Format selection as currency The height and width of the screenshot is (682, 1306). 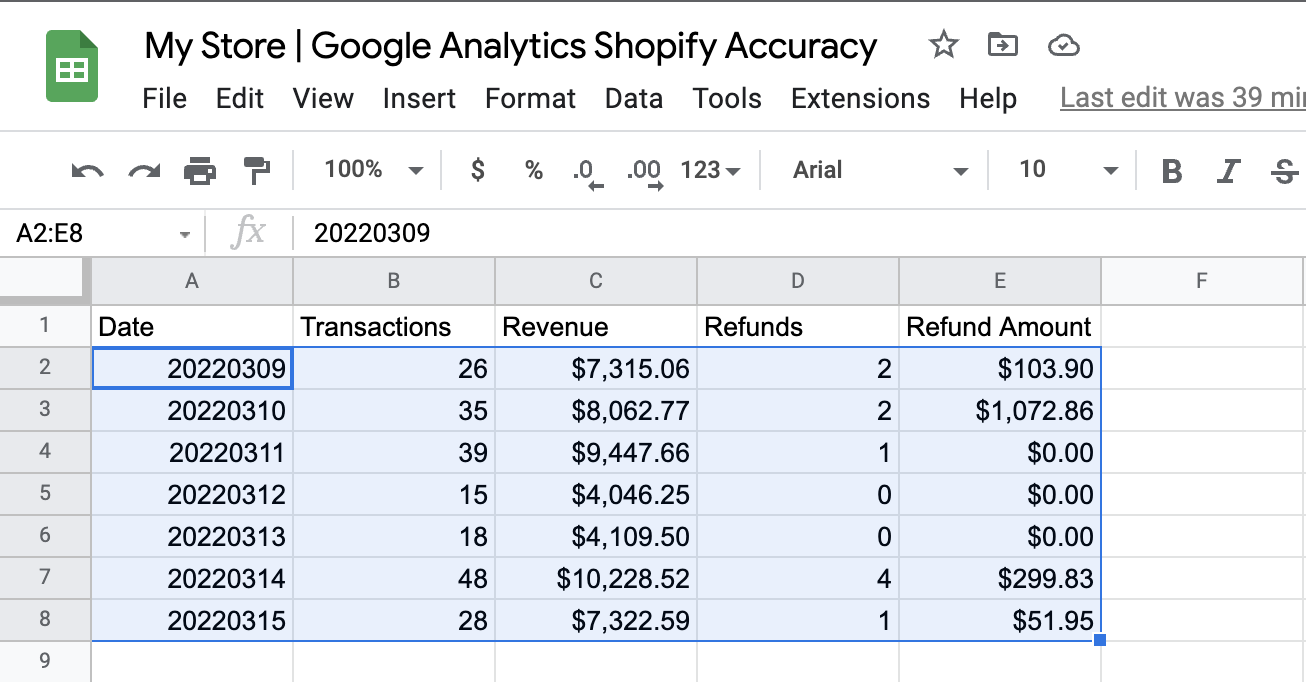(478, 171)
